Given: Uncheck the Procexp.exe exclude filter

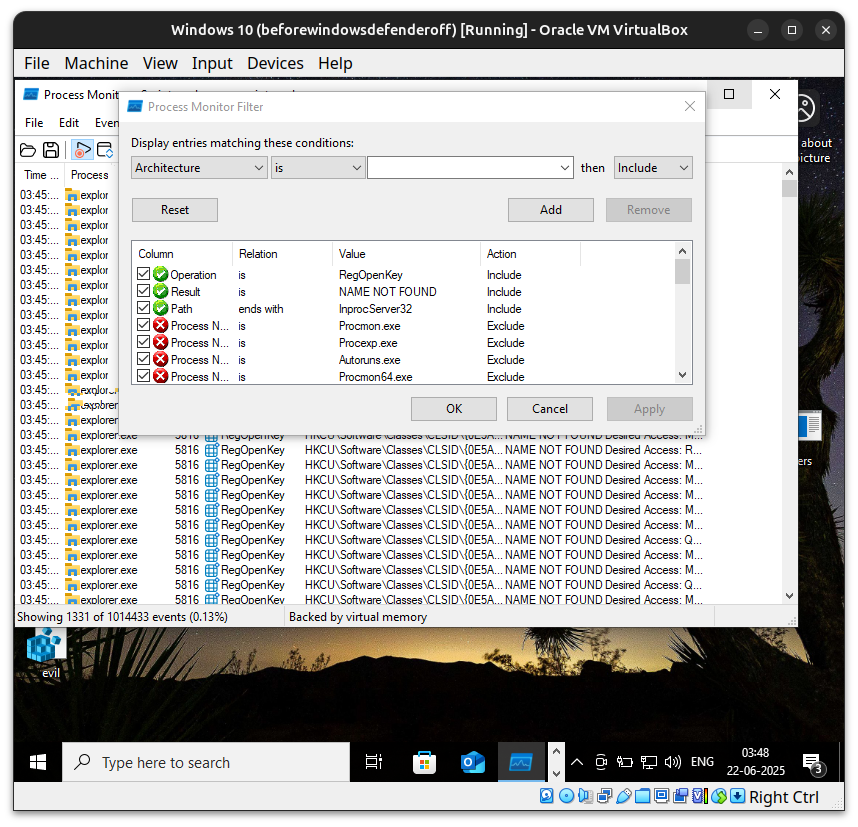Looking at the screenshot, I should pyautogui.click(x=143, y=342).
